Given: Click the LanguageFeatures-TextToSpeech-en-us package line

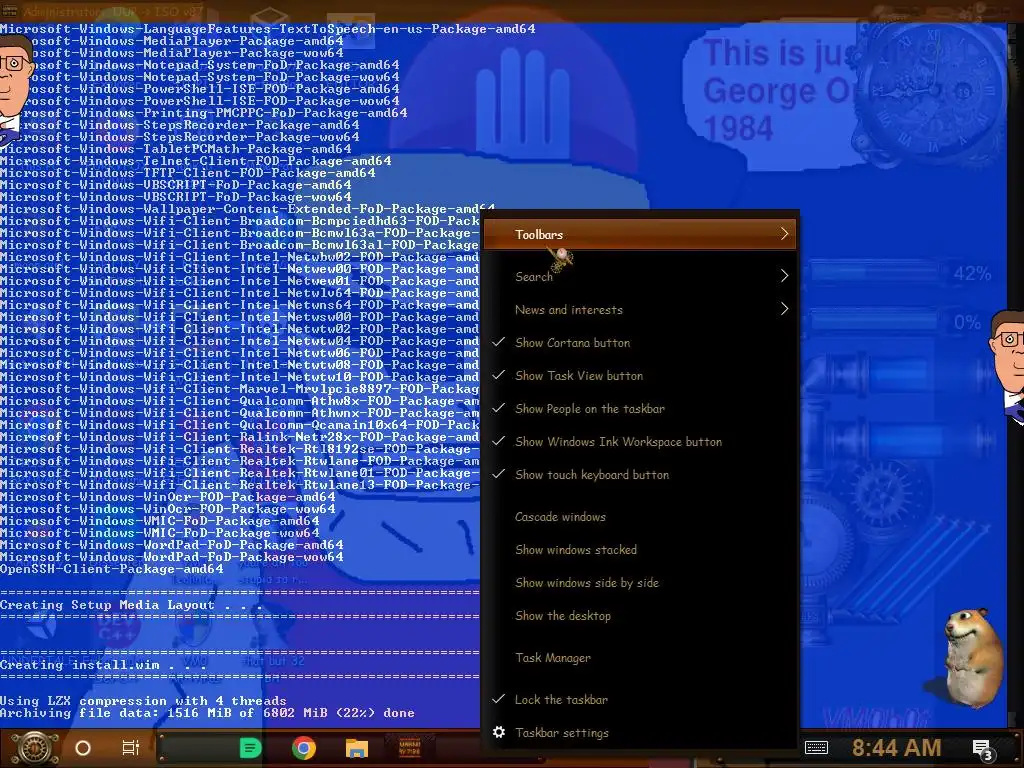Looking at the screenshot, I should click(268, 29).
